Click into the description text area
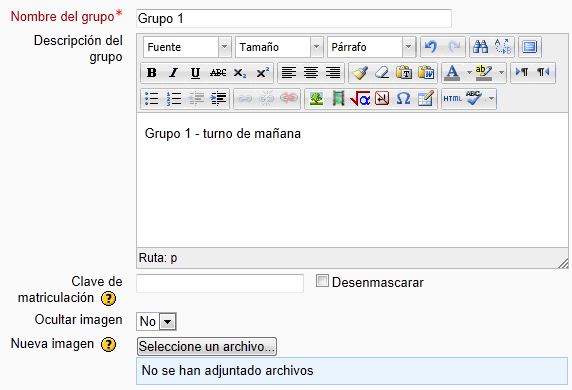 click(x=352, y=180)
